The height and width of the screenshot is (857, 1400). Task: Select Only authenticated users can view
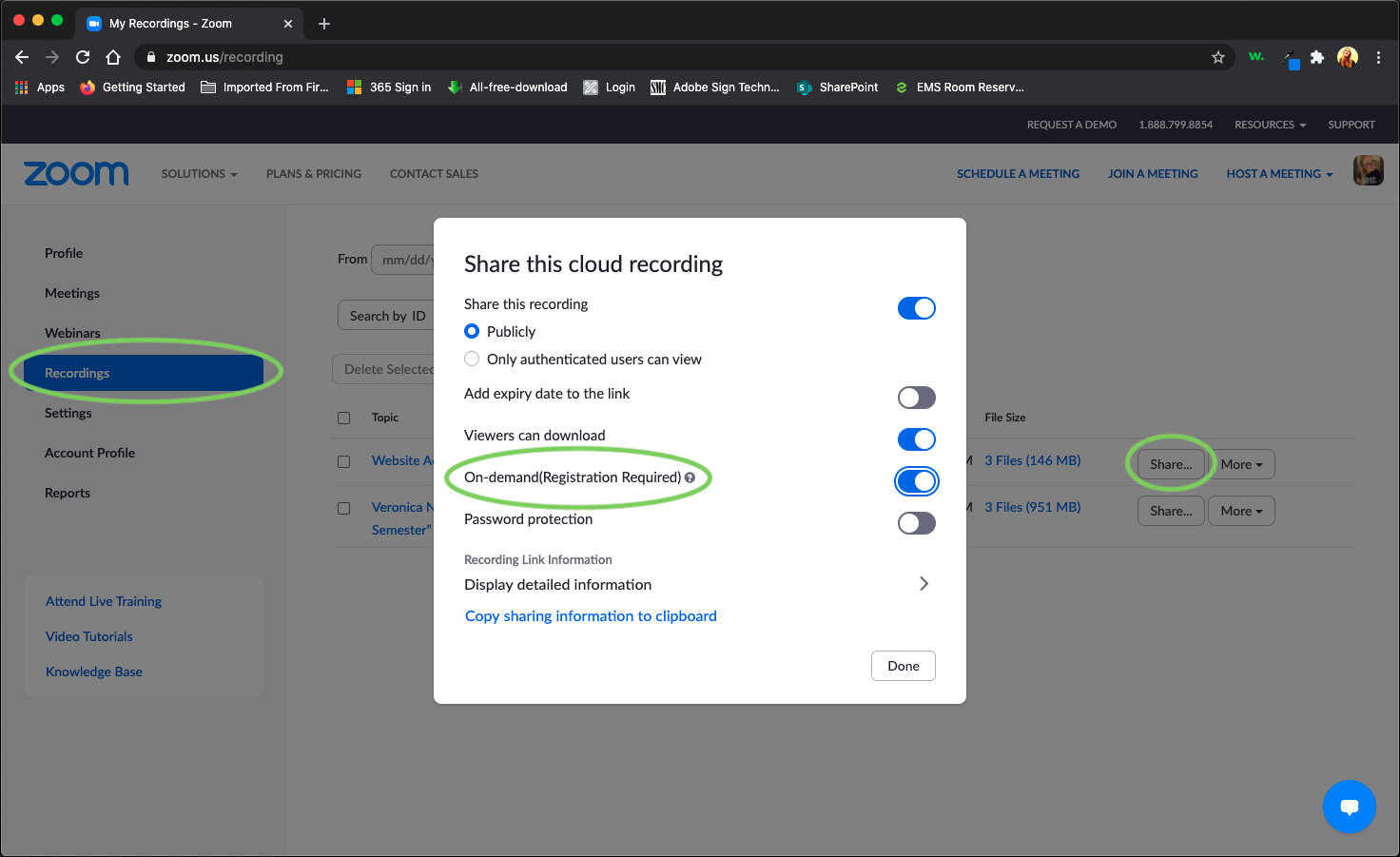(x=472, y=359)
